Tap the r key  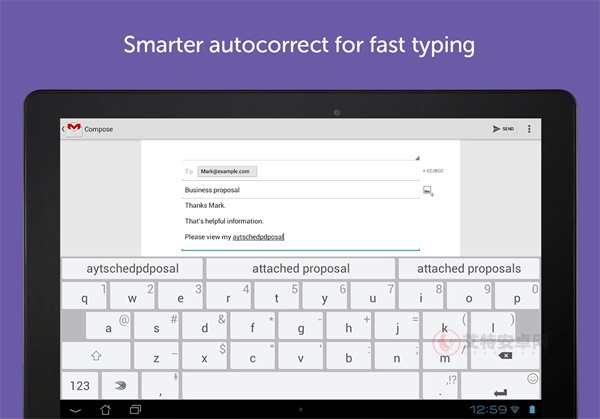228,296
